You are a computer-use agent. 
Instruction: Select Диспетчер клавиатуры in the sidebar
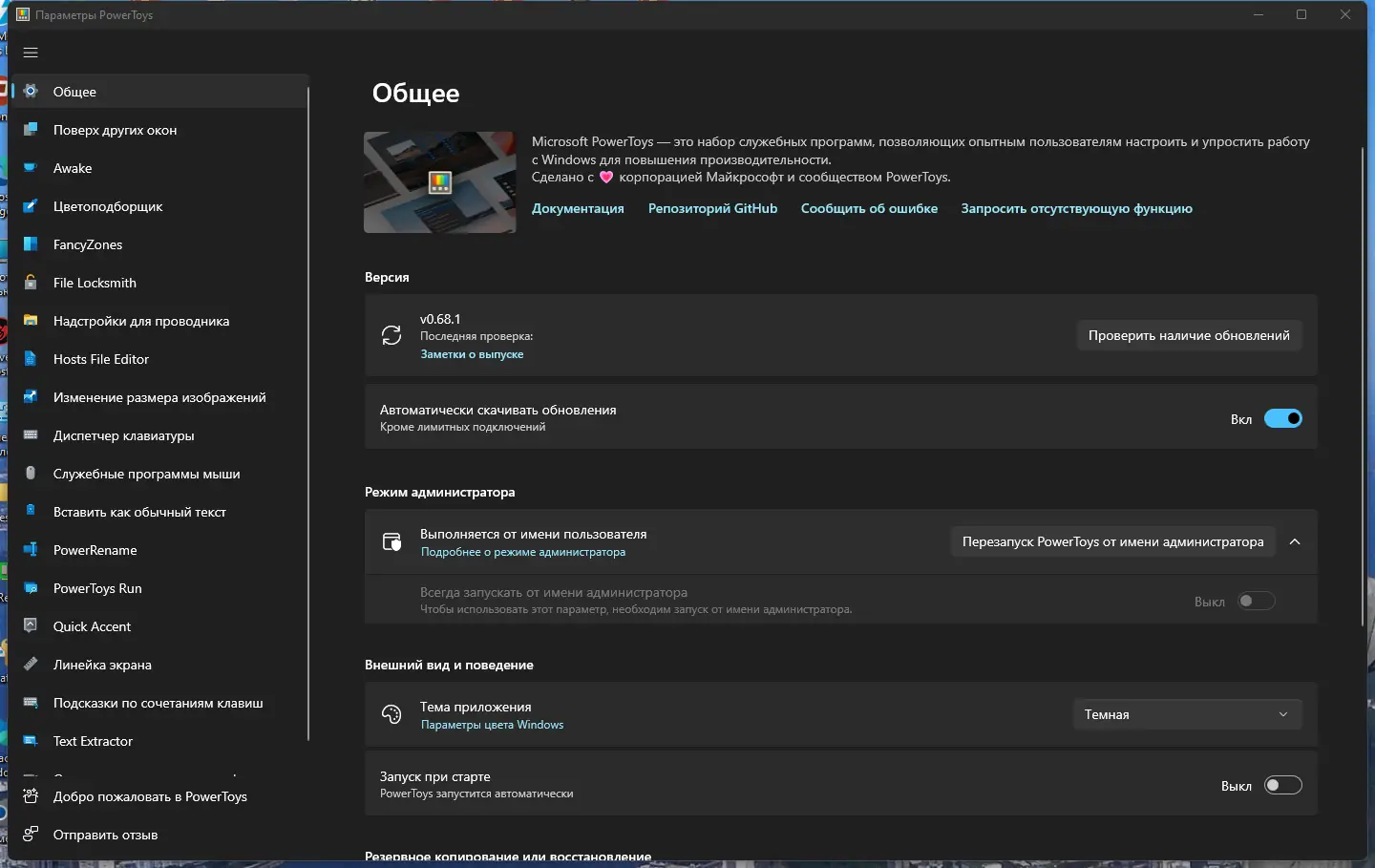(x=124, y=435)
